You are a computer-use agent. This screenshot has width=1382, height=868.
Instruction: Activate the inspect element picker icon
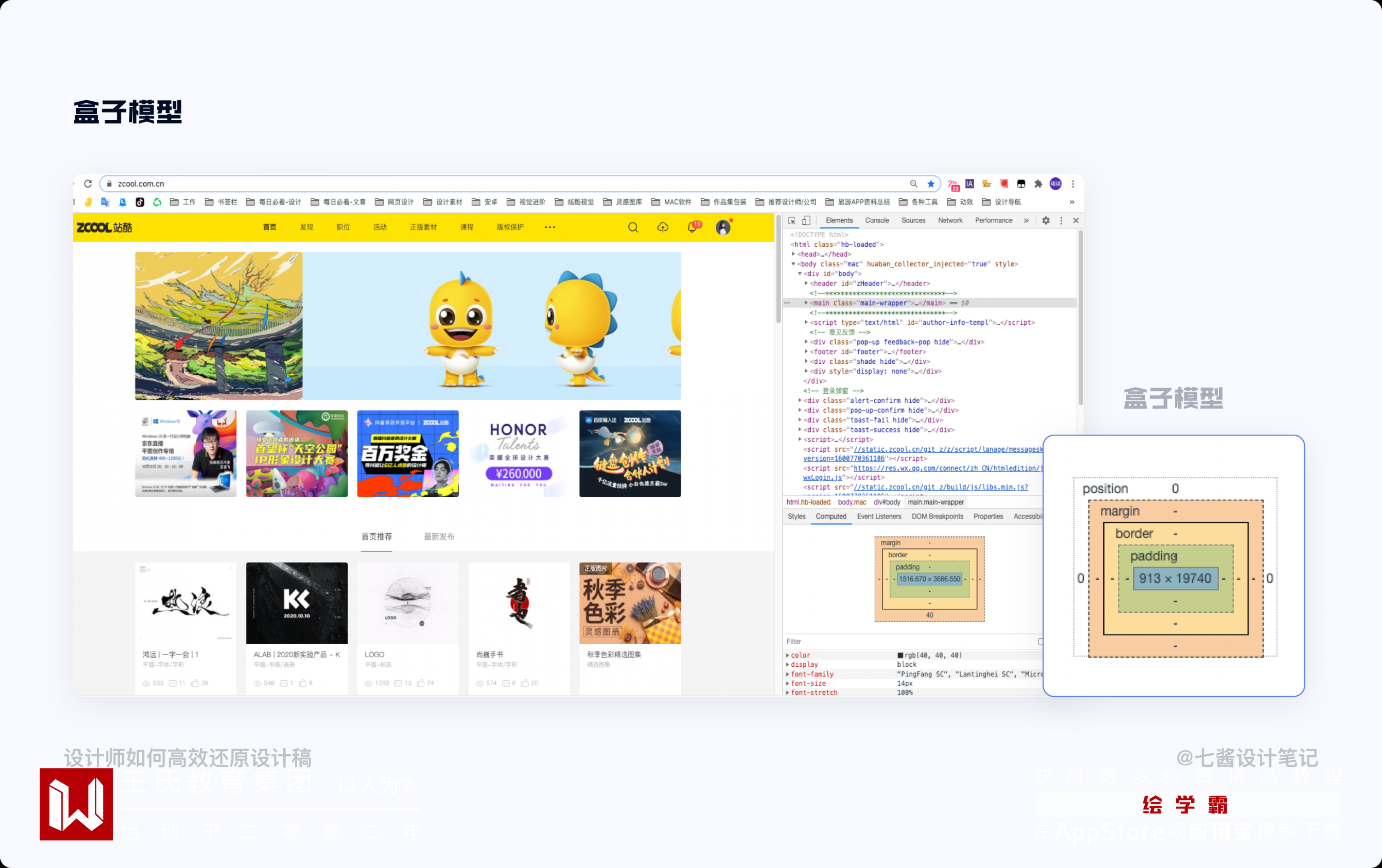pyautogui.click(x=791, y=221)
